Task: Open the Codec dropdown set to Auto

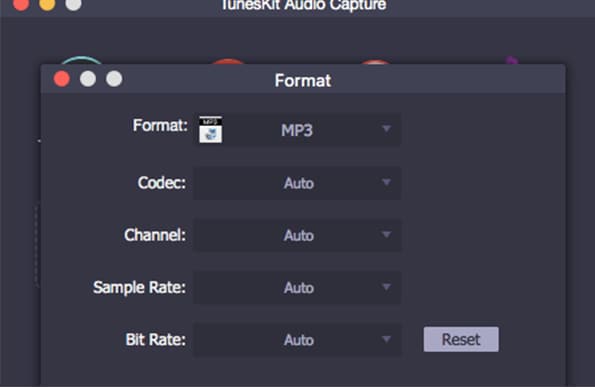Action: [297, 183]
